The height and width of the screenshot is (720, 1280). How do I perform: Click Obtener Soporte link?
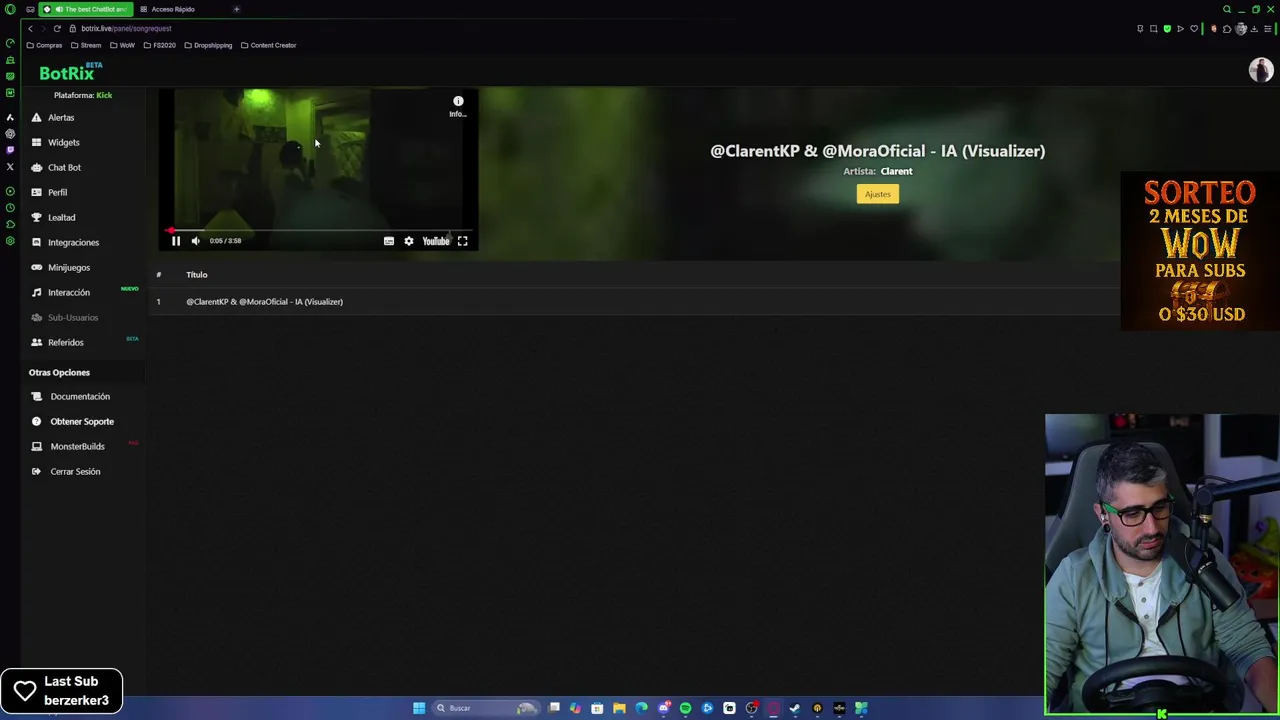82,421
